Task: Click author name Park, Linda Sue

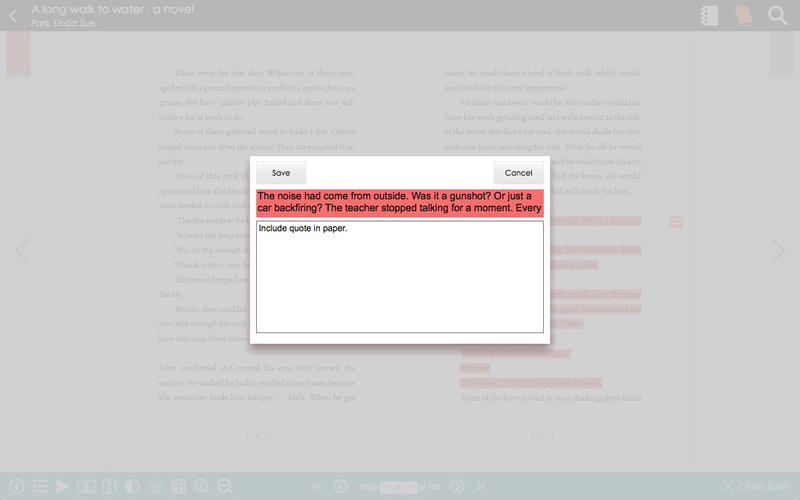Action: click(x=63, y=23)
